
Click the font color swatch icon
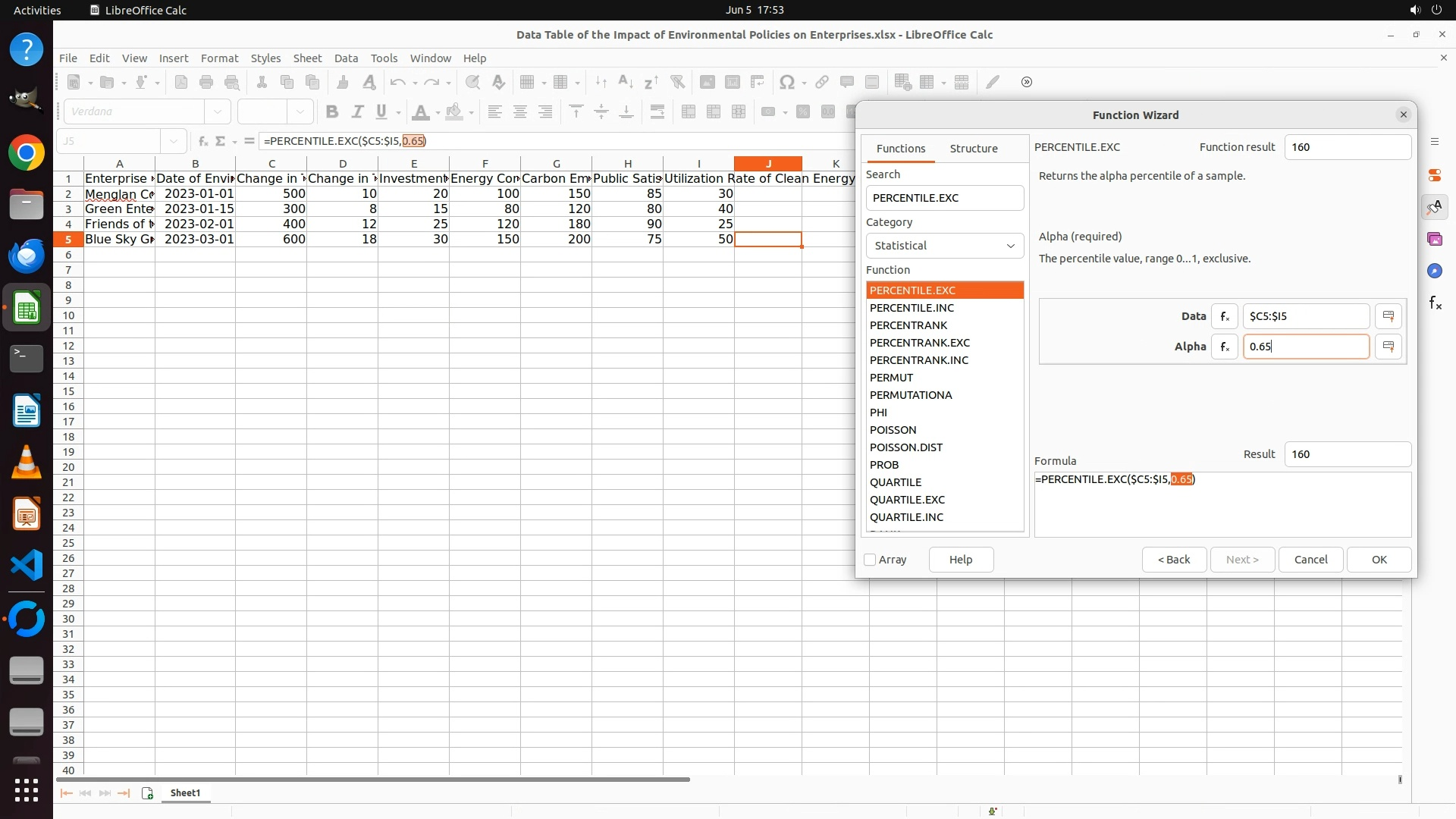pyautogui.click(x=420, y=112)
